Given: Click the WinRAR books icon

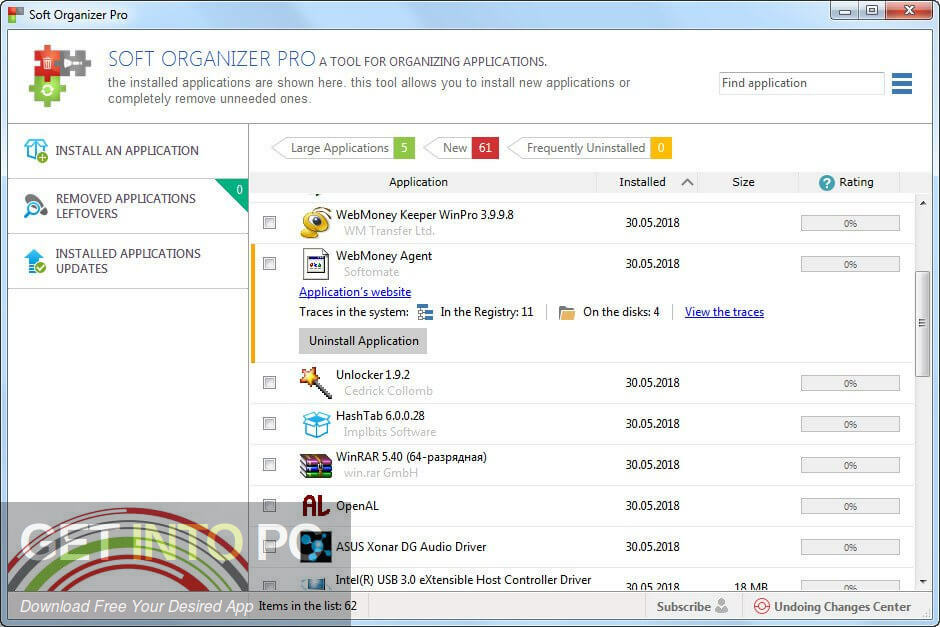Looking at the screenshot, I should click(x=315, y=466).
